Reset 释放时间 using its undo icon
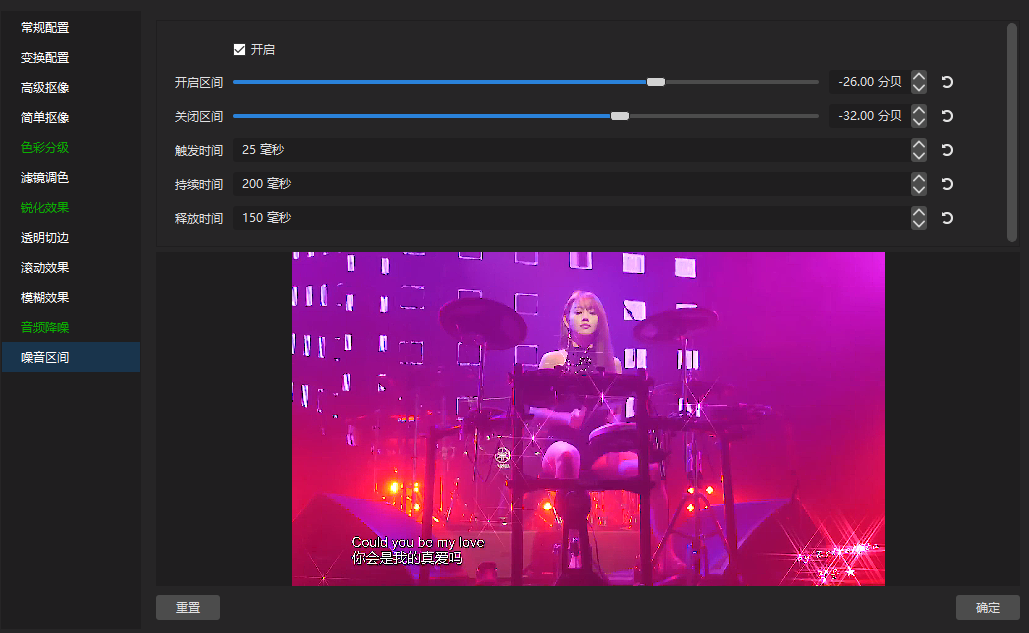Viewport: 1029px width, 633px height. click(947, 218)
